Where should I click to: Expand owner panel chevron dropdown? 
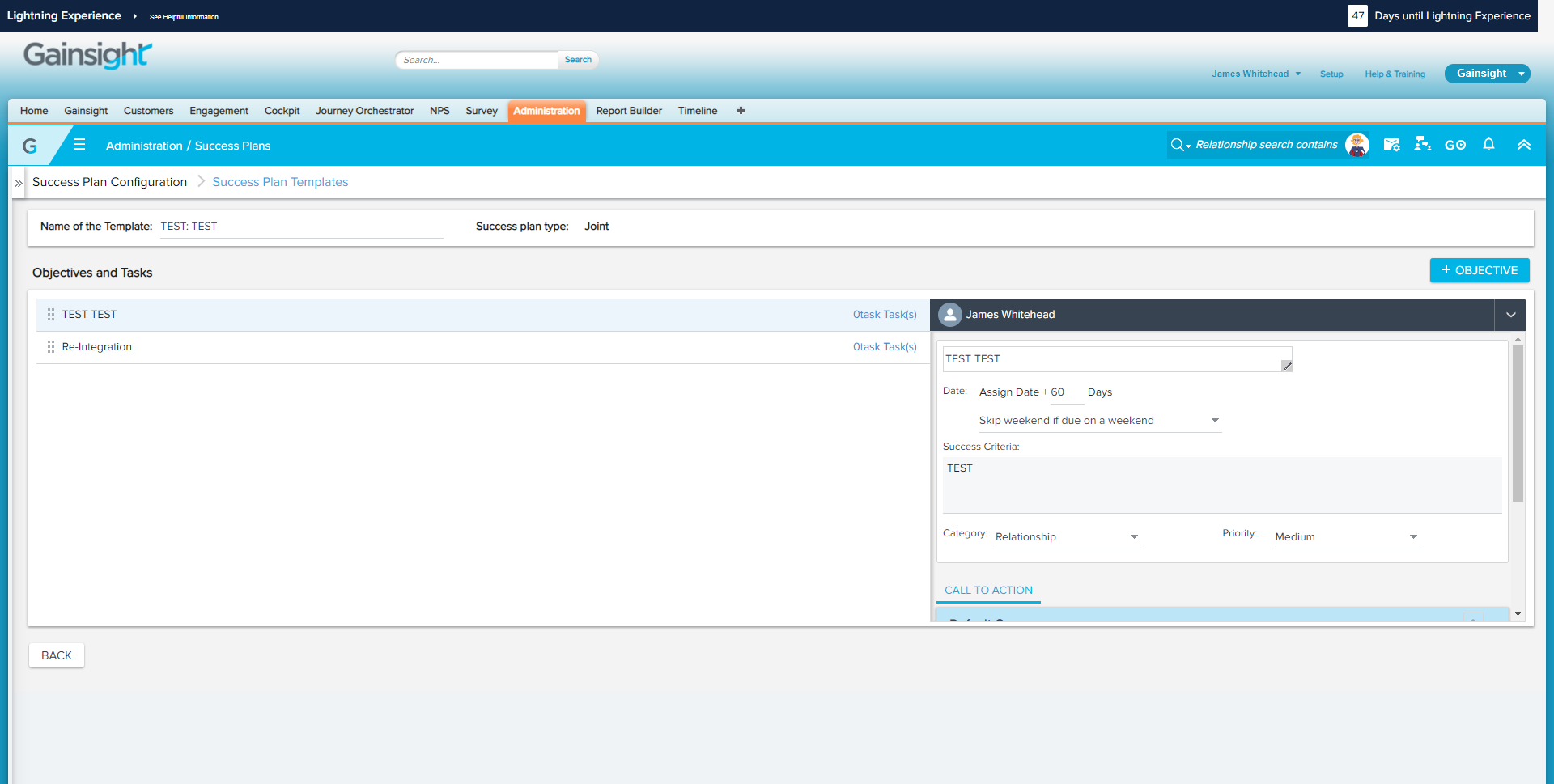click(x=1511, y=315)
